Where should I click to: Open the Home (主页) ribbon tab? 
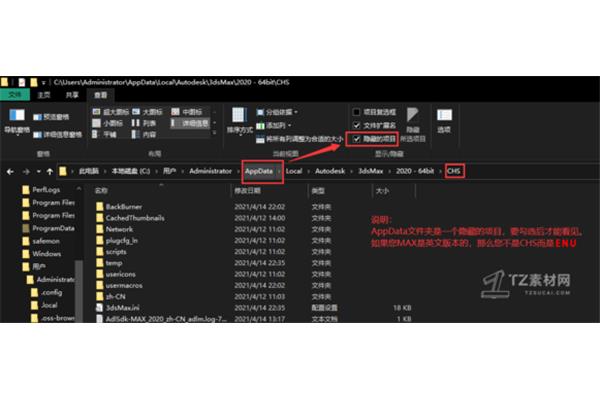[44, 95]
